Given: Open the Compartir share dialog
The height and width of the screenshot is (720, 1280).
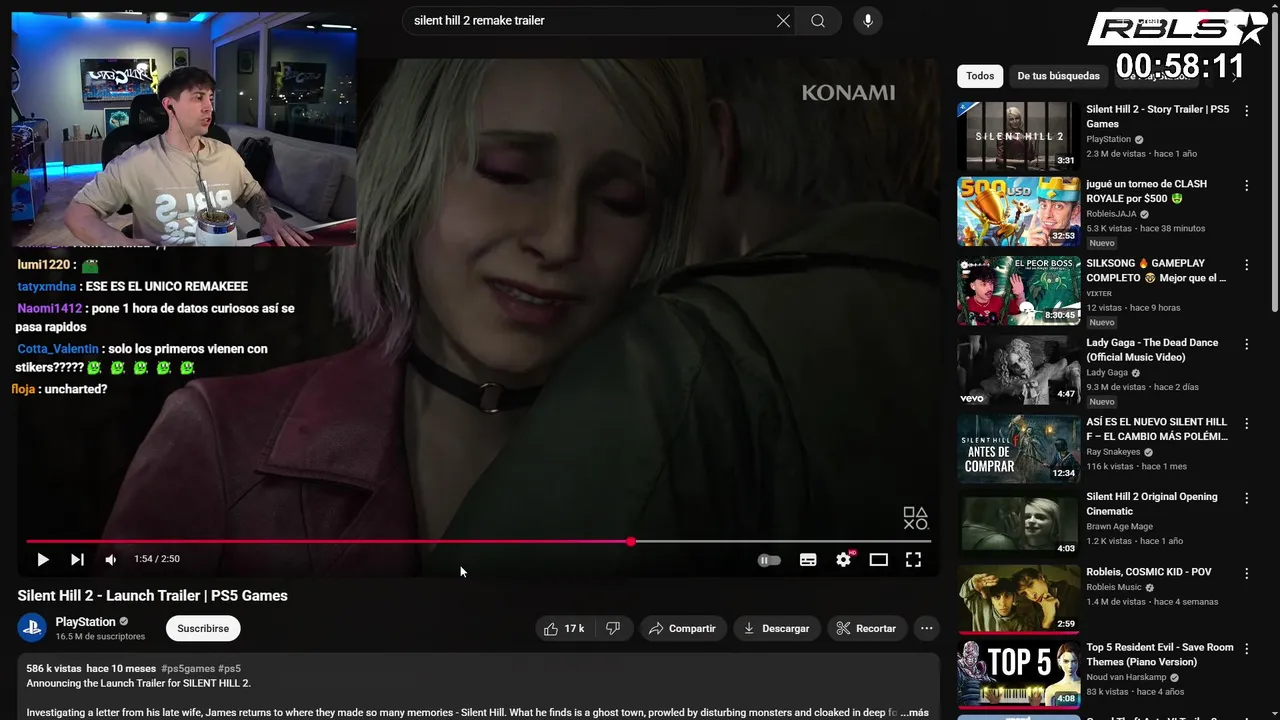Looking at the screenshot, I should pos(683,628).
